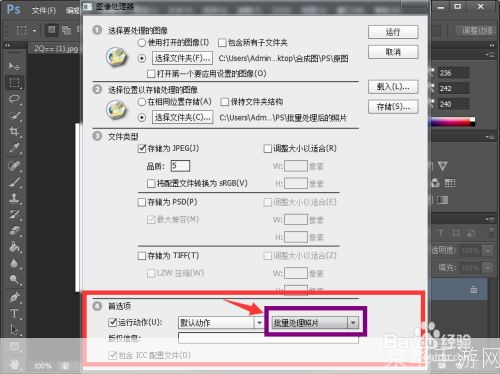The height and width of the screenshot is (374, 500).
Task: Select 使用打开的图像(I) radio option
Action: point(142,43)
